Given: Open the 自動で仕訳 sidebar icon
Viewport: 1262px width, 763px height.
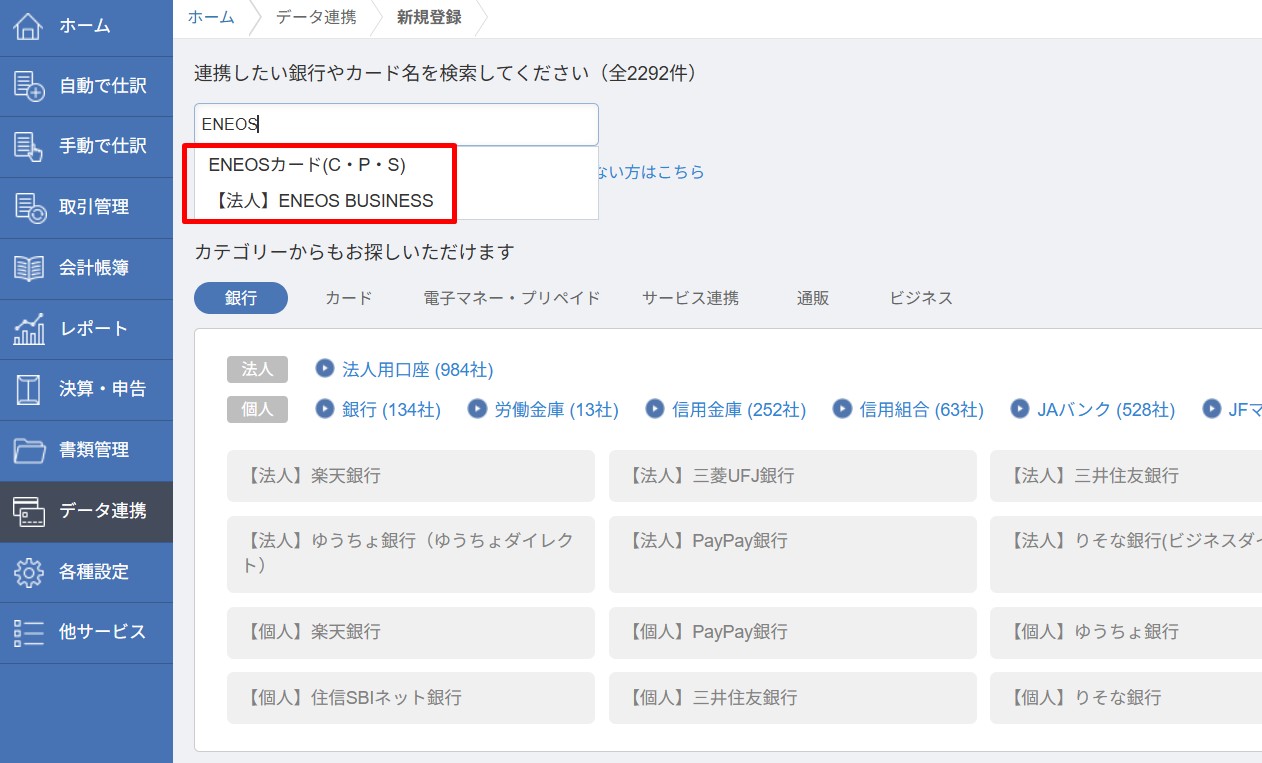Looking at the screenshot, I should pyautogui.click(x=28, y=86).
